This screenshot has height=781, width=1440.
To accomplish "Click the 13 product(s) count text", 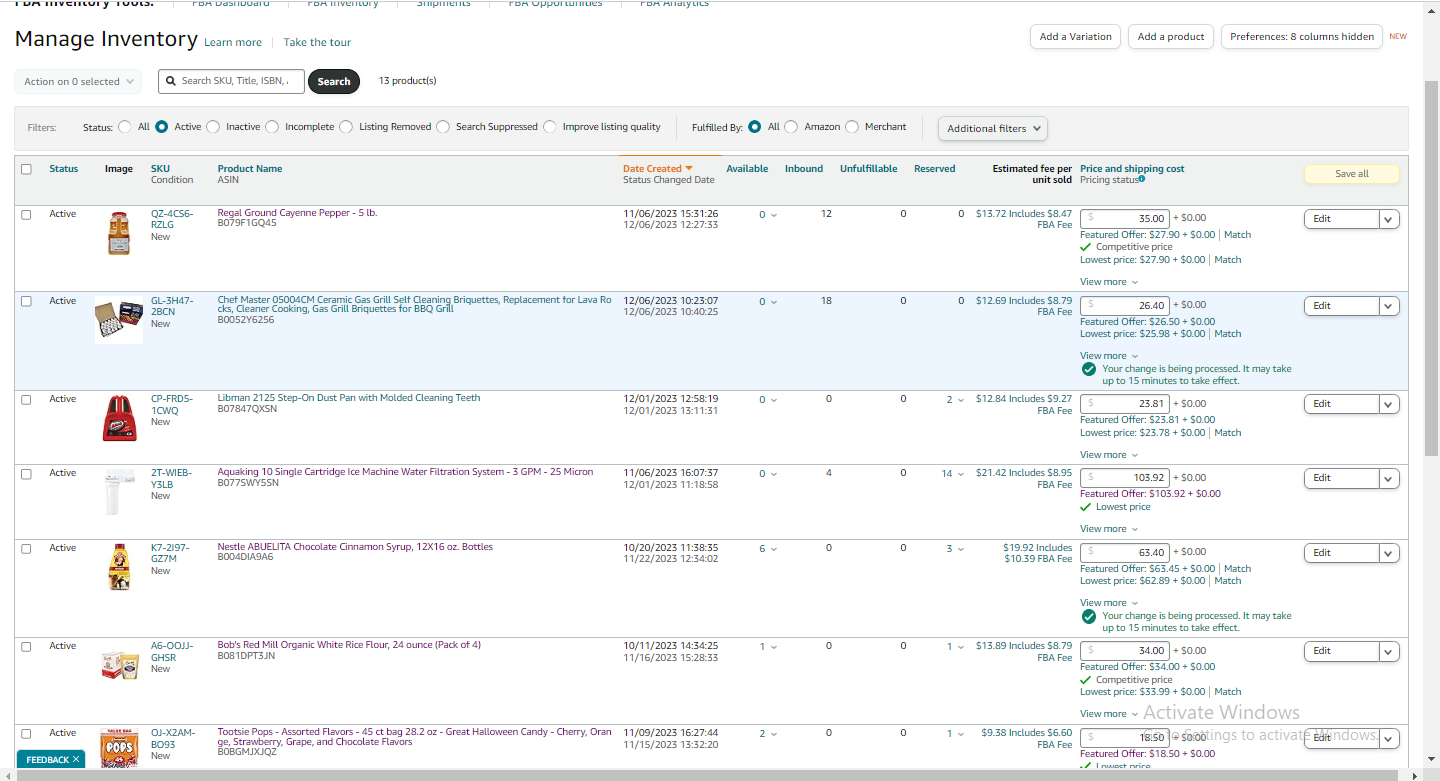I will 408,81.
